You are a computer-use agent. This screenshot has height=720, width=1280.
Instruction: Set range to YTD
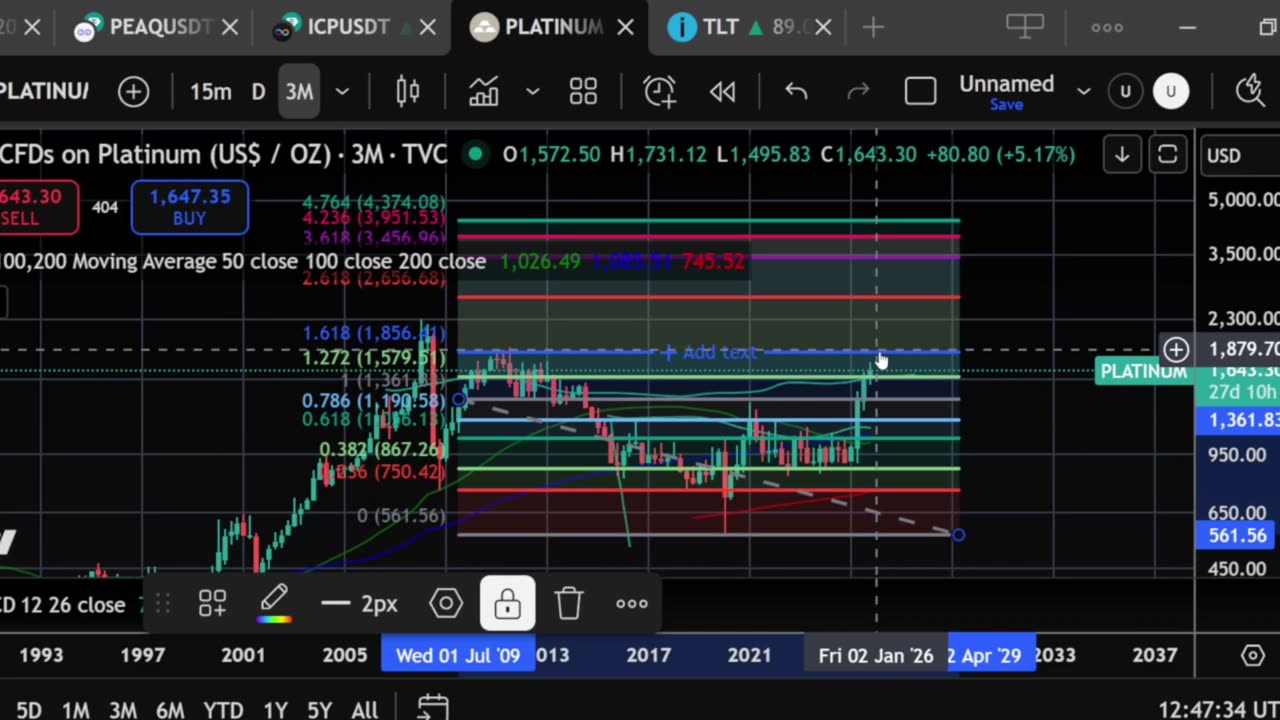[x=223, y=710]
